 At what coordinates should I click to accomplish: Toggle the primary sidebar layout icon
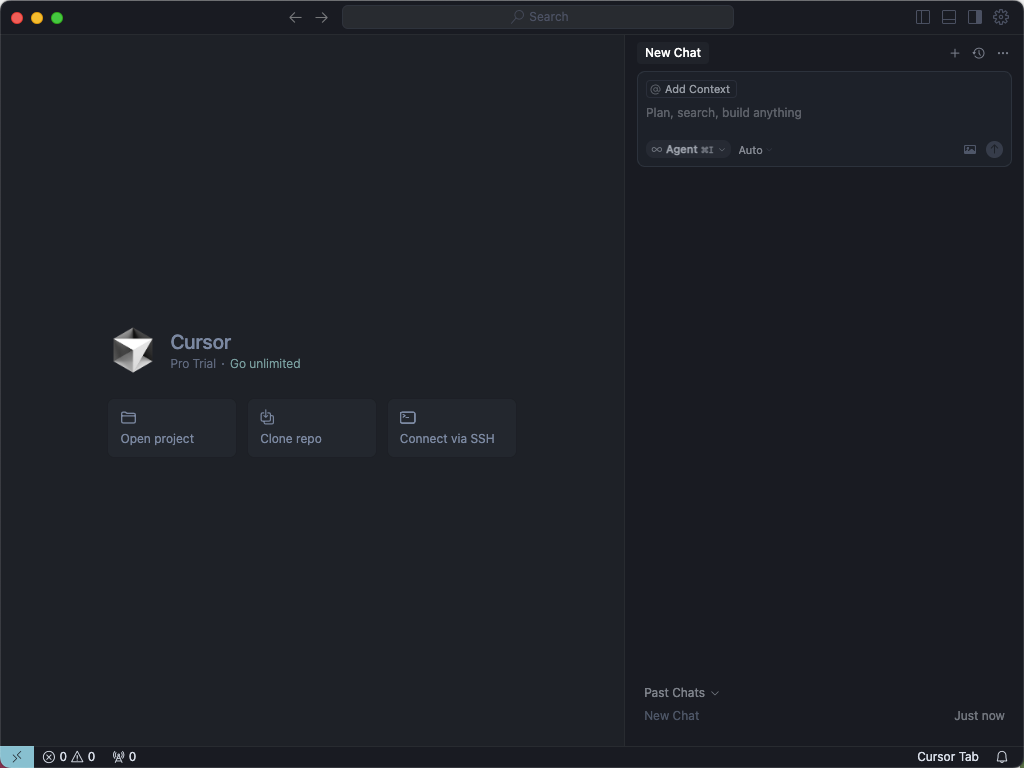coord(922,17)
